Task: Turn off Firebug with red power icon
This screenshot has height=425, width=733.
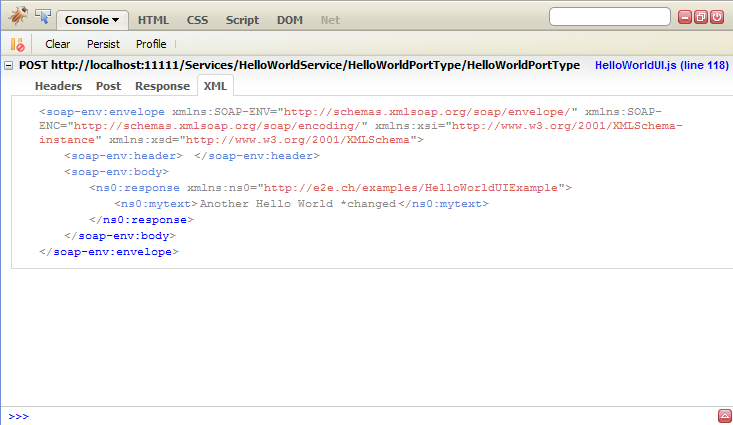Action: (x=717, y=17)
